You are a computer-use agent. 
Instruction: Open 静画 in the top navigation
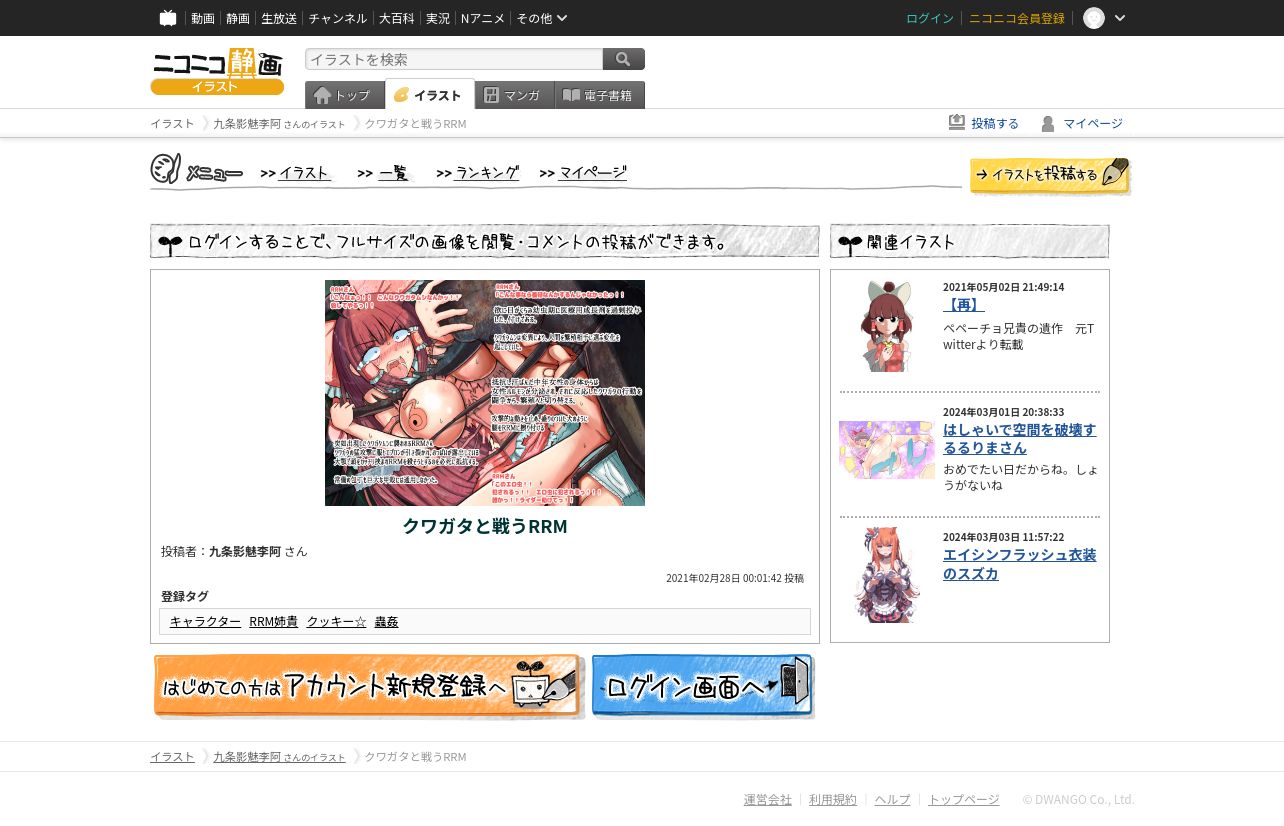click(238, 18)
